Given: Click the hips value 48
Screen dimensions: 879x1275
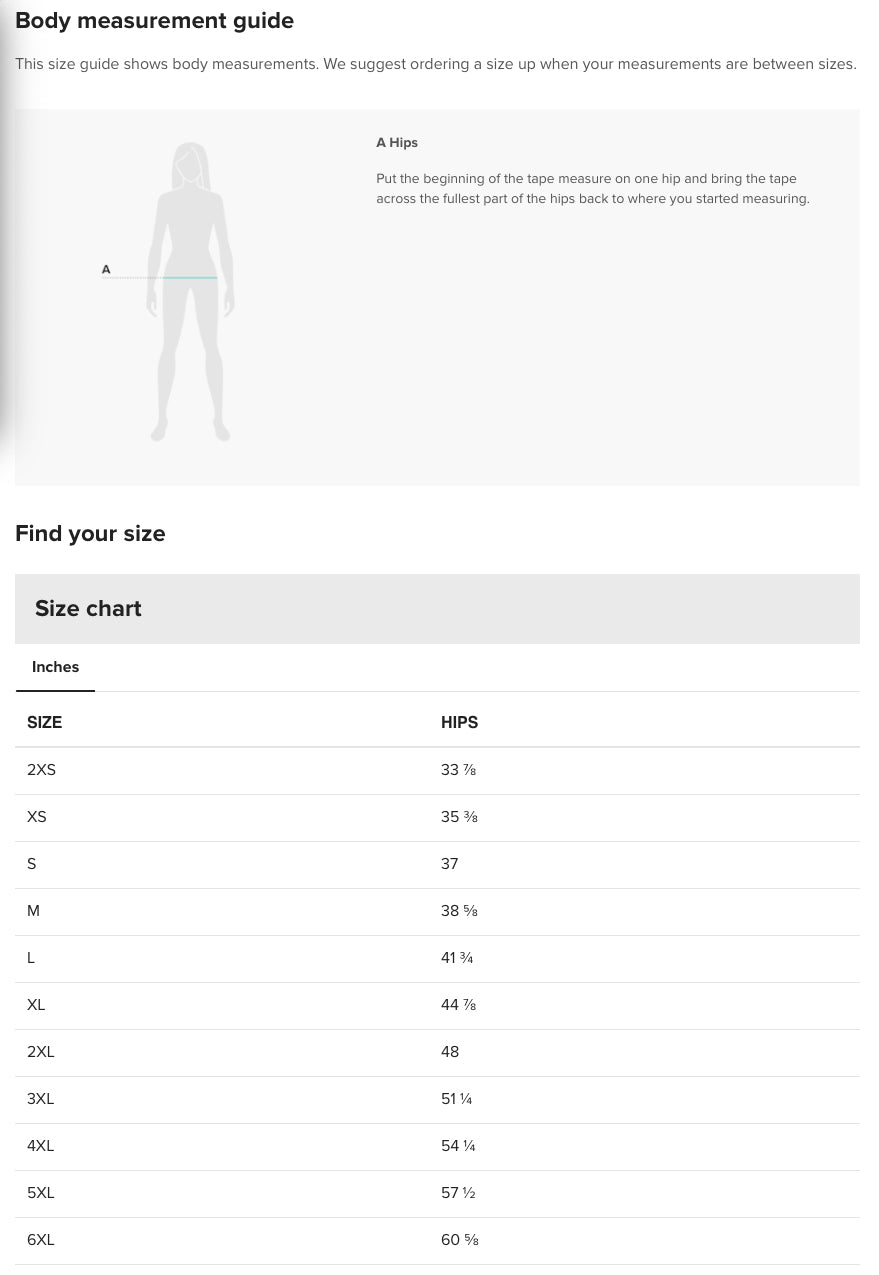Looking at the screenshot, I should [450, 1052].
